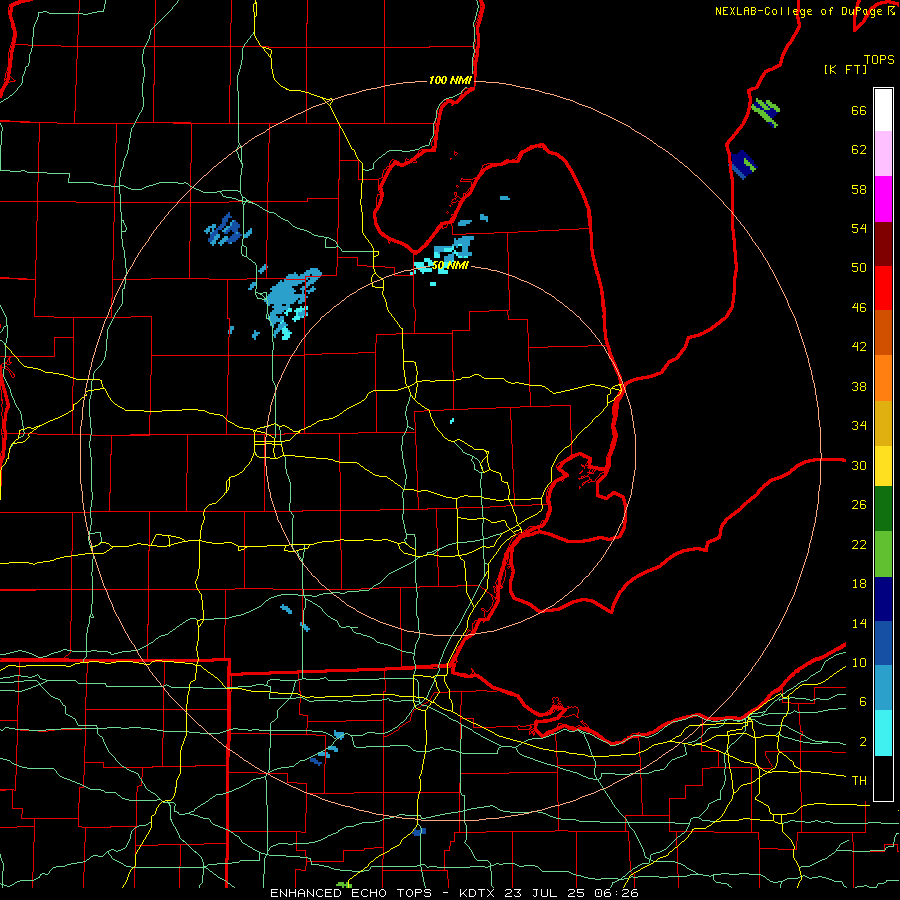
Task: Click the legend value 58
Action: [859, 189]
